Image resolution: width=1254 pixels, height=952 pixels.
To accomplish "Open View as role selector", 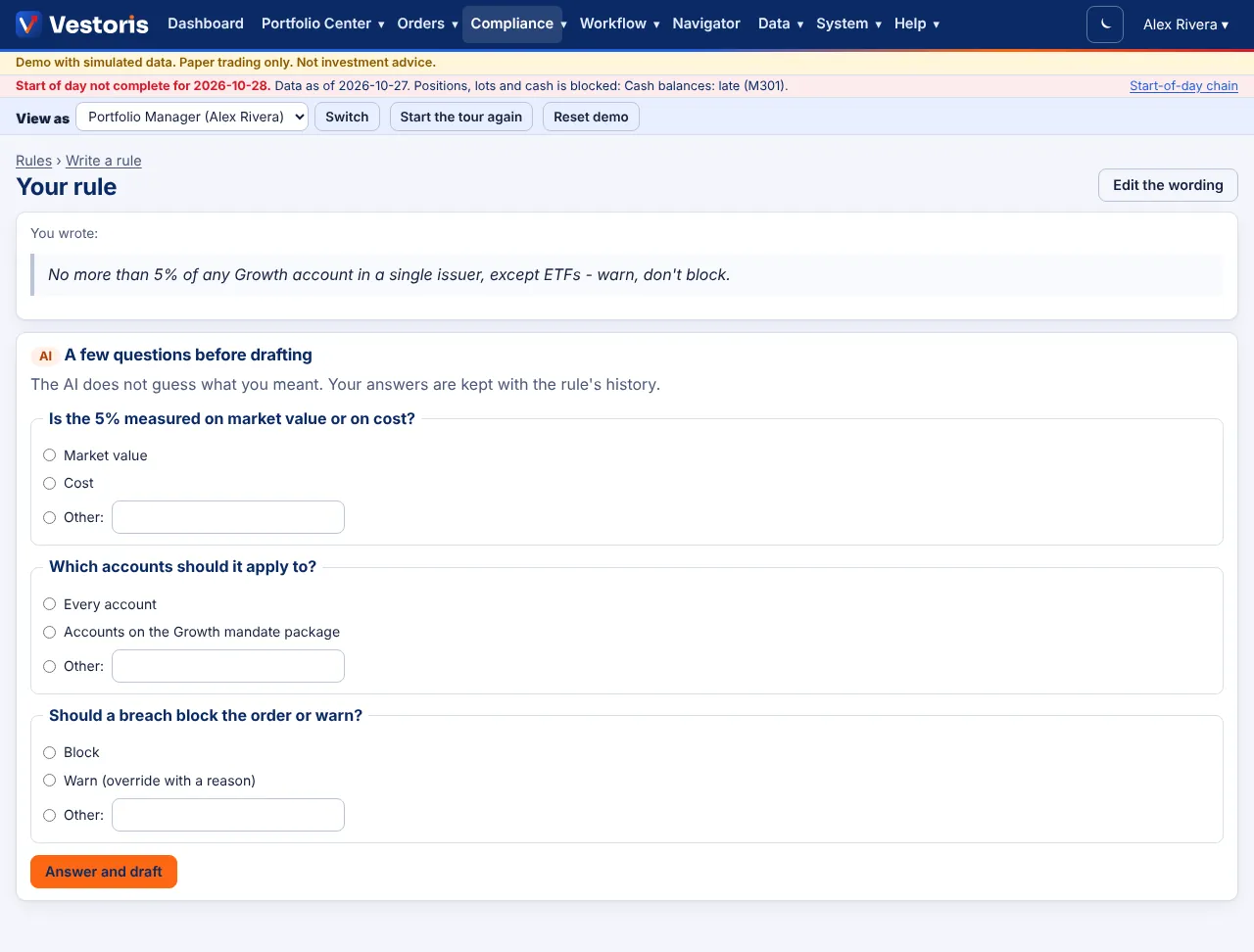I will [192, 117].
